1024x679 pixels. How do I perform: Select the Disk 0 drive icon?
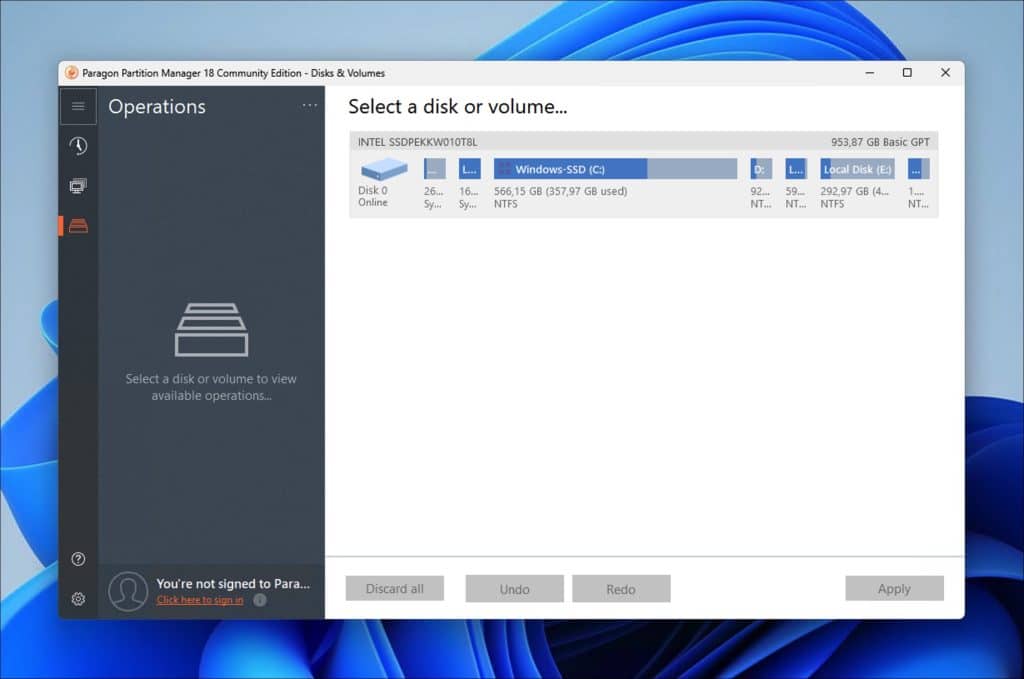coord(384,169)
